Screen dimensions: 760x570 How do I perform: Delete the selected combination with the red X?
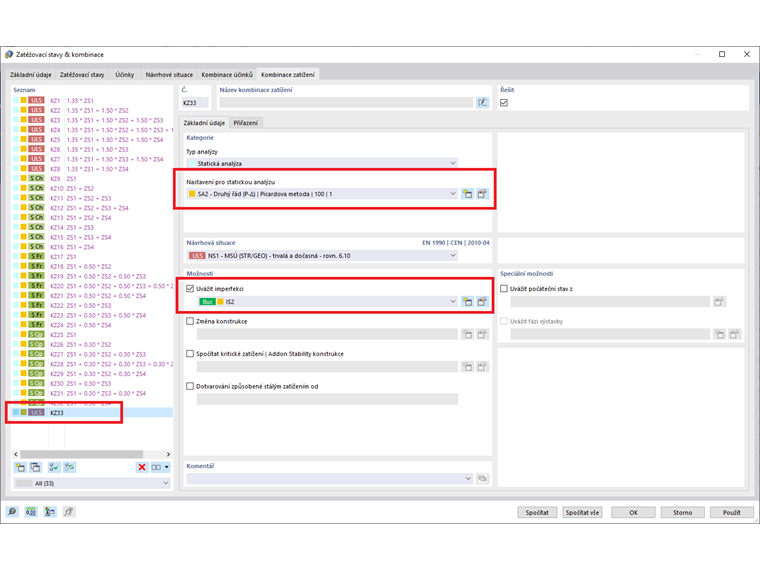tap(142, 467)
